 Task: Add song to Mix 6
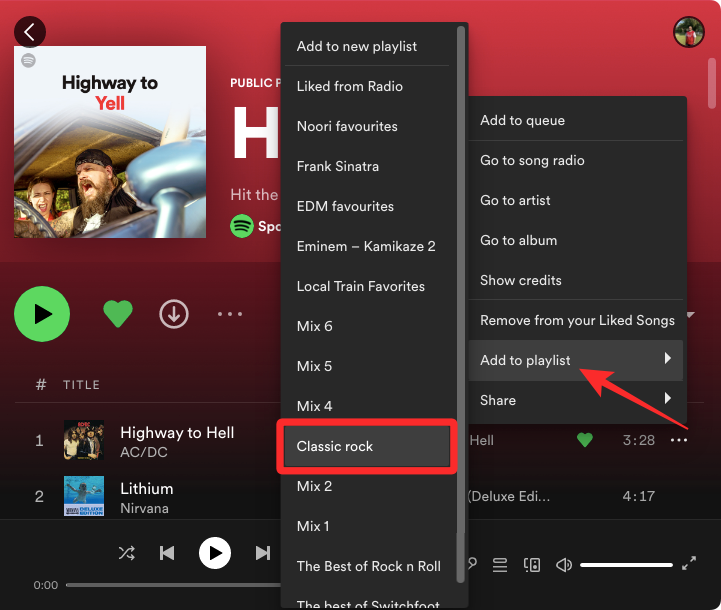[366, 326]
